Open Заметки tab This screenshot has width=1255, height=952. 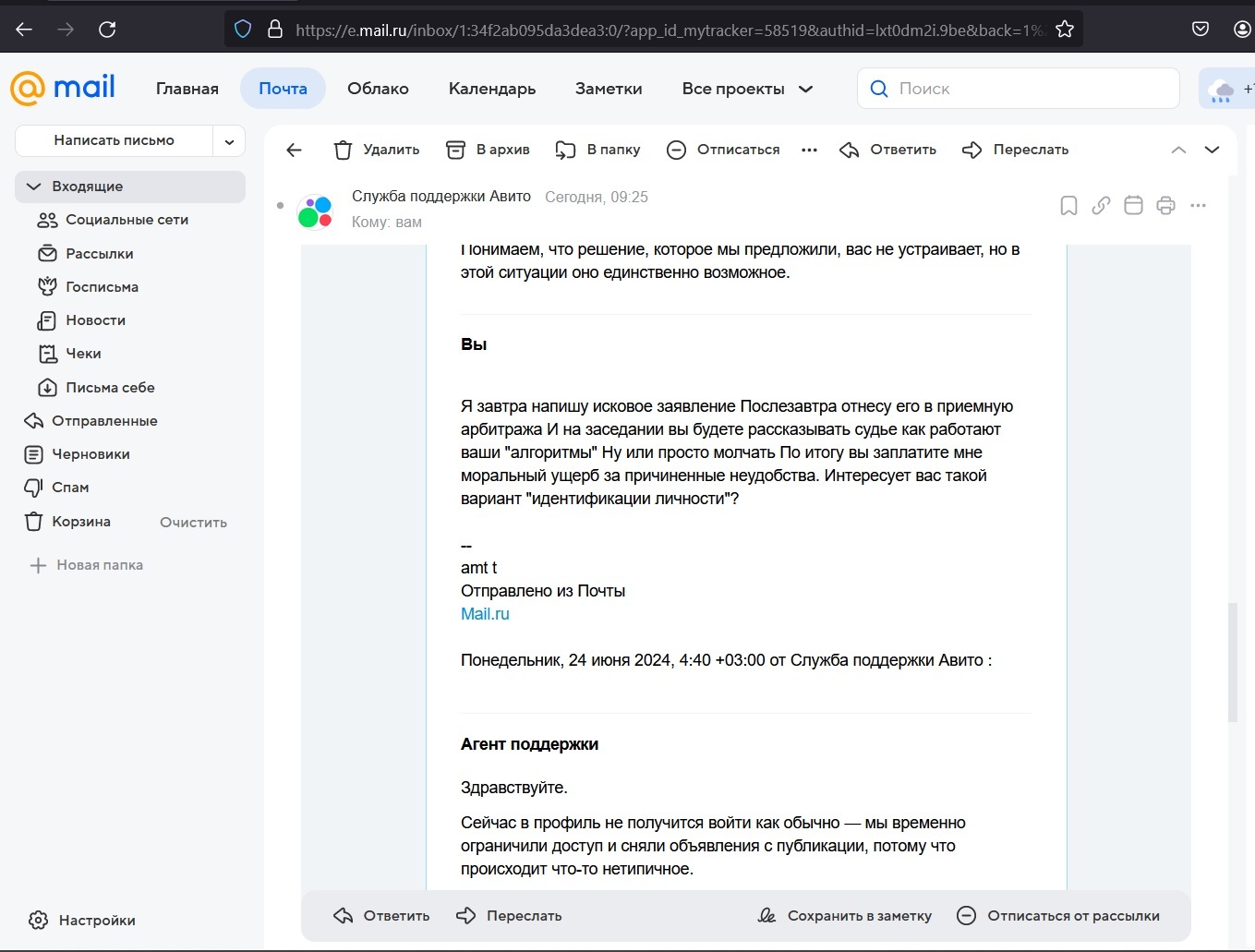609,89
